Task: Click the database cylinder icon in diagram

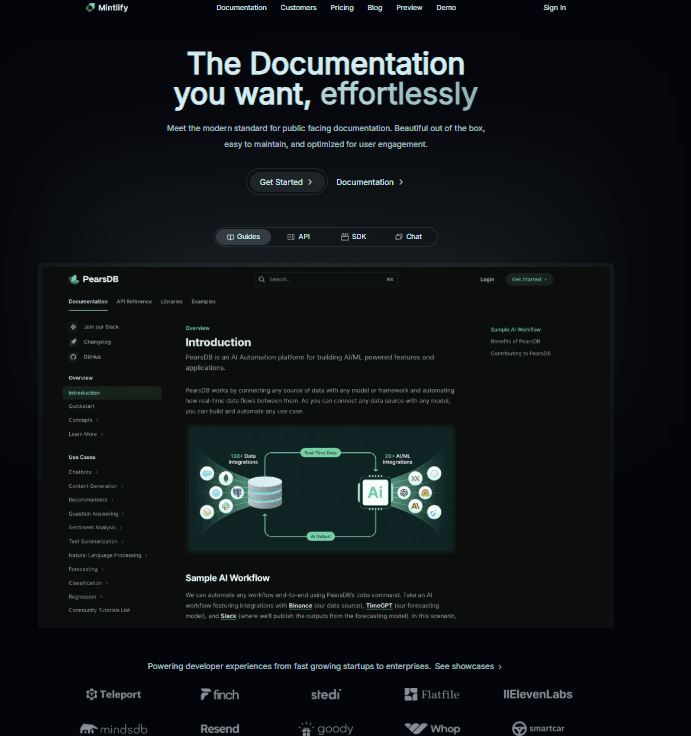Action: tap(265, 492)
